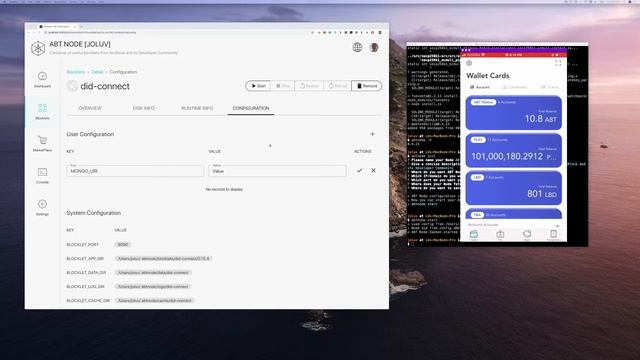Click the ABT Node hexagon logo
The width and height of the screenshot is (640, 360).
point(38,49)
